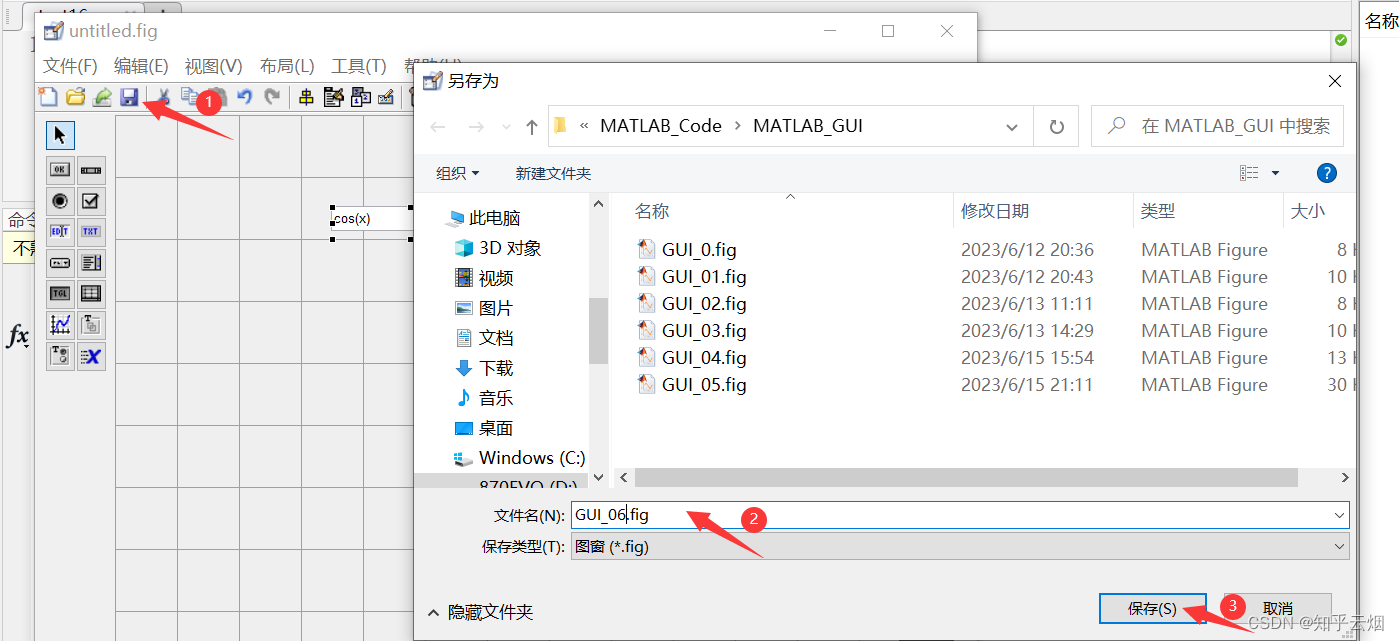
Task: Click the 保存(S) button
Action: pyautogui.click(x=1152, y=608)
